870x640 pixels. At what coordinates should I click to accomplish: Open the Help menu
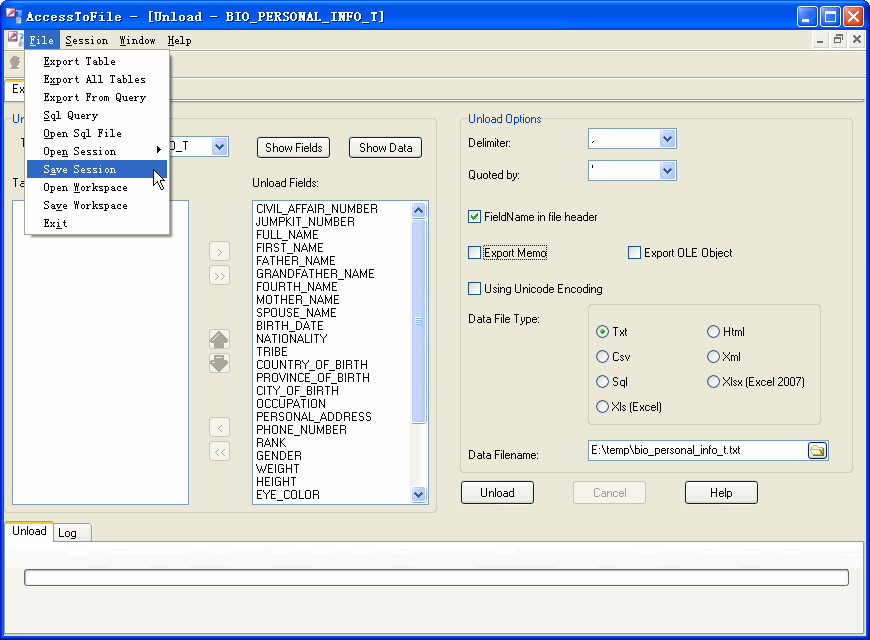[179, 41]
